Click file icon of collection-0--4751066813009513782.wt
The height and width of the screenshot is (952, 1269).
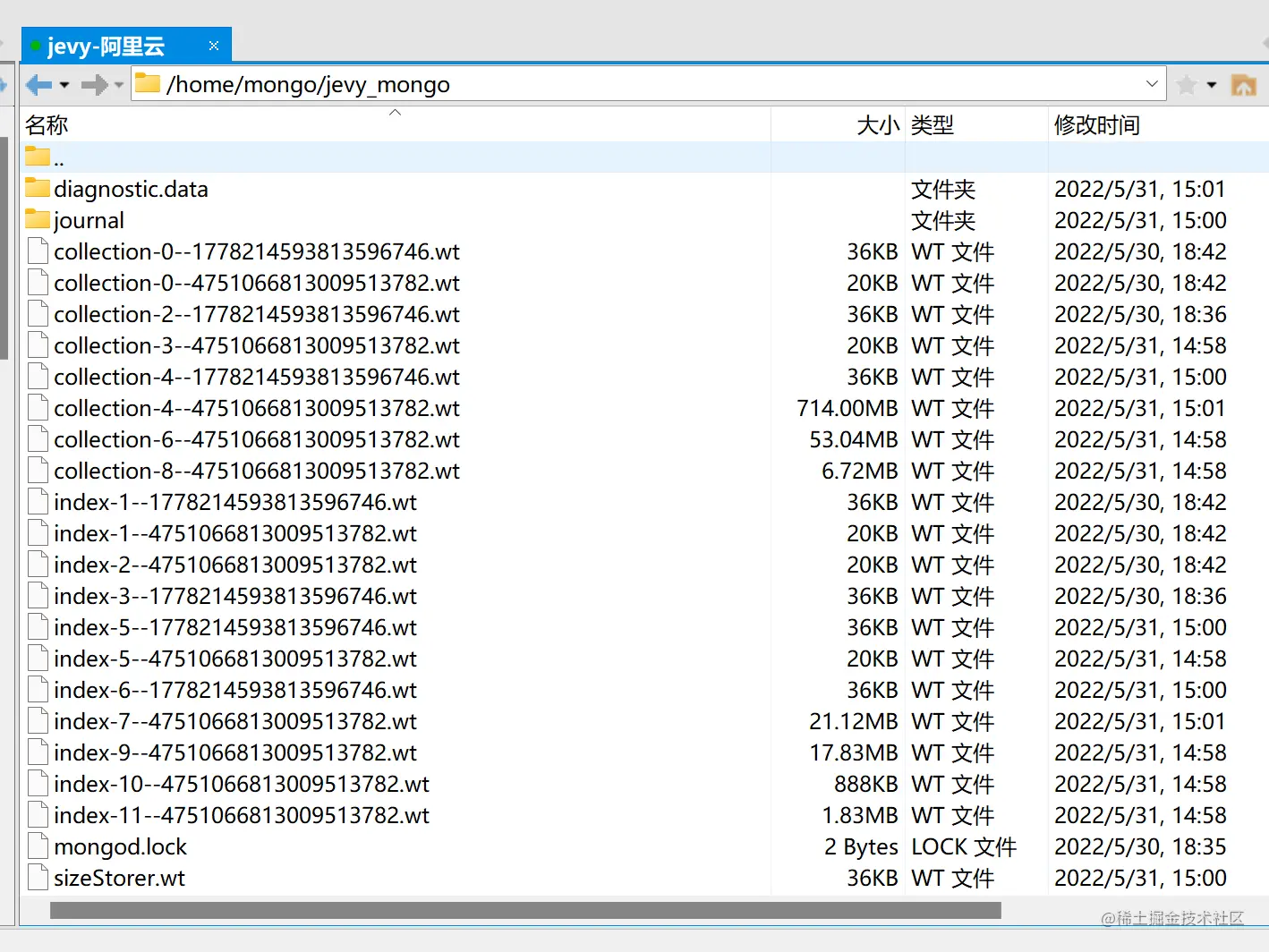point(38,283)
